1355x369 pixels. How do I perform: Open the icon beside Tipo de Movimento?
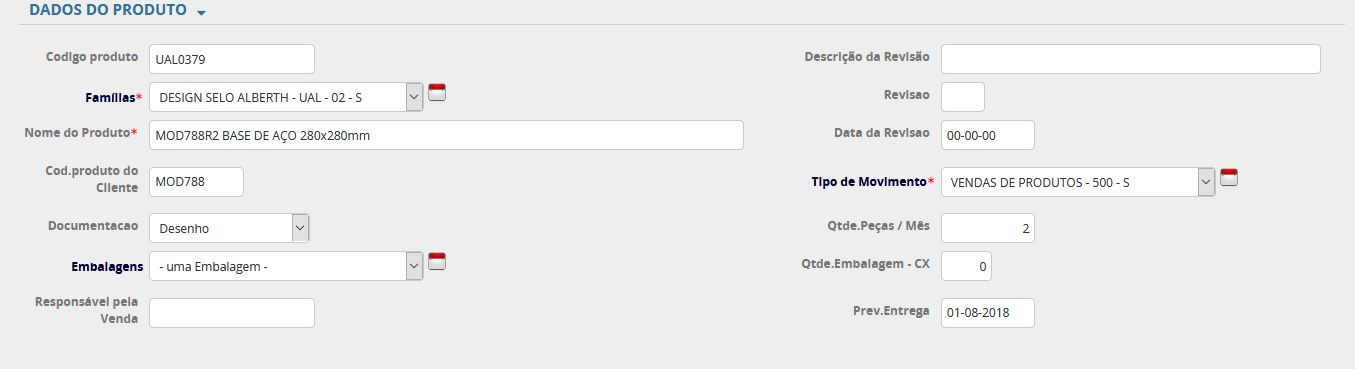pyautogui.click(x=1229, y=178)
